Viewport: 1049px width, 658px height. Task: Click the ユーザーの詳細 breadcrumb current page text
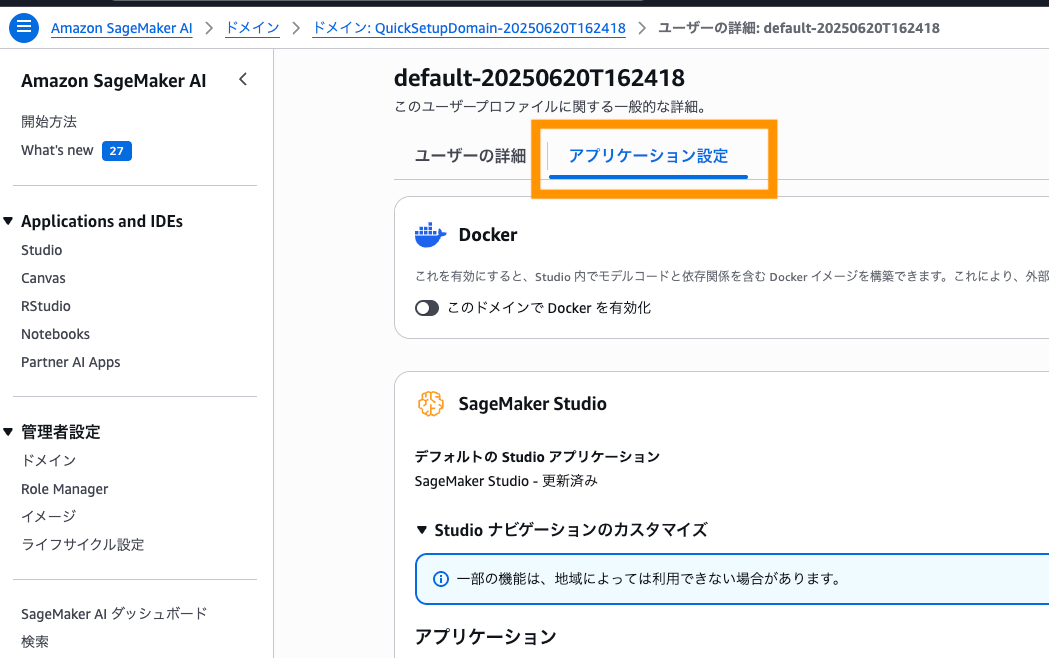coord(799,28)
